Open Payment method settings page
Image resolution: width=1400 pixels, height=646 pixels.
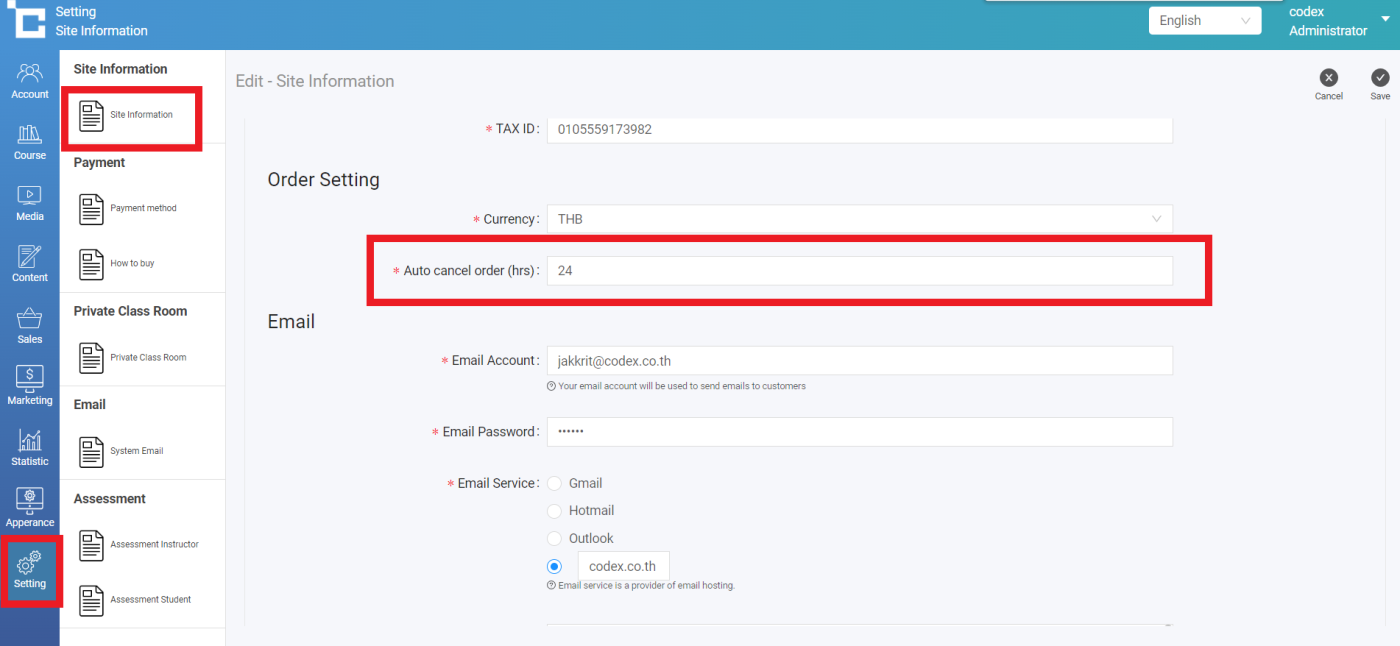point(142,209)
